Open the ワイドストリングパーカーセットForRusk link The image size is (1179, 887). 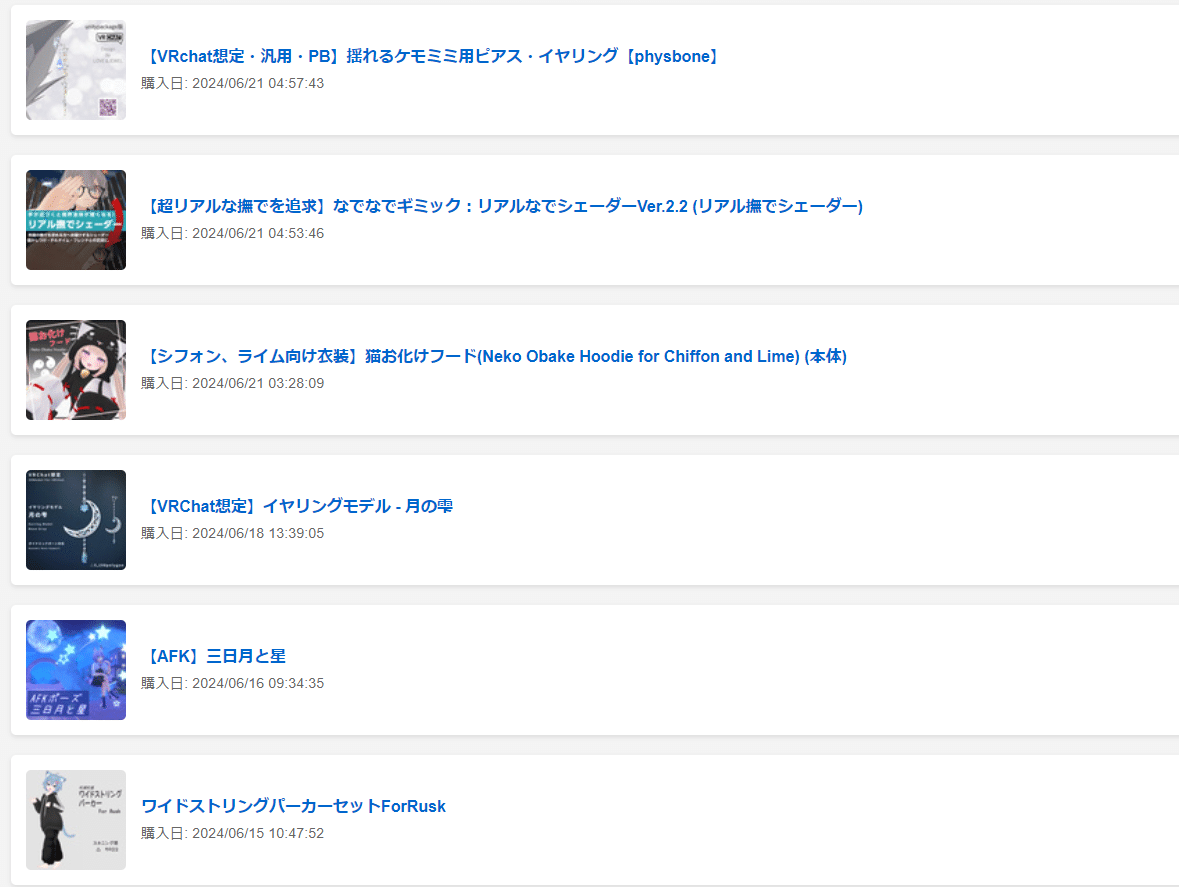point(293,807)
